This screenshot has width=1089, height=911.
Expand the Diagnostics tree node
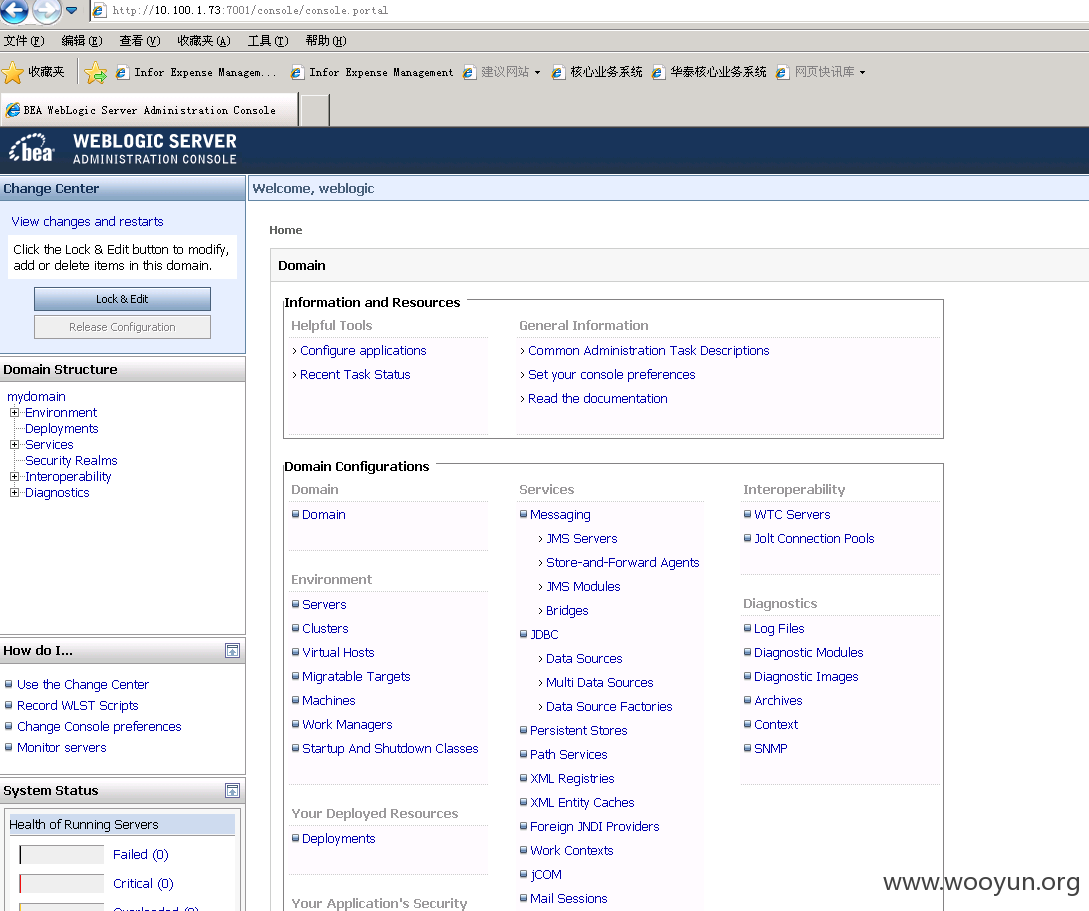[x=14, y=492]
